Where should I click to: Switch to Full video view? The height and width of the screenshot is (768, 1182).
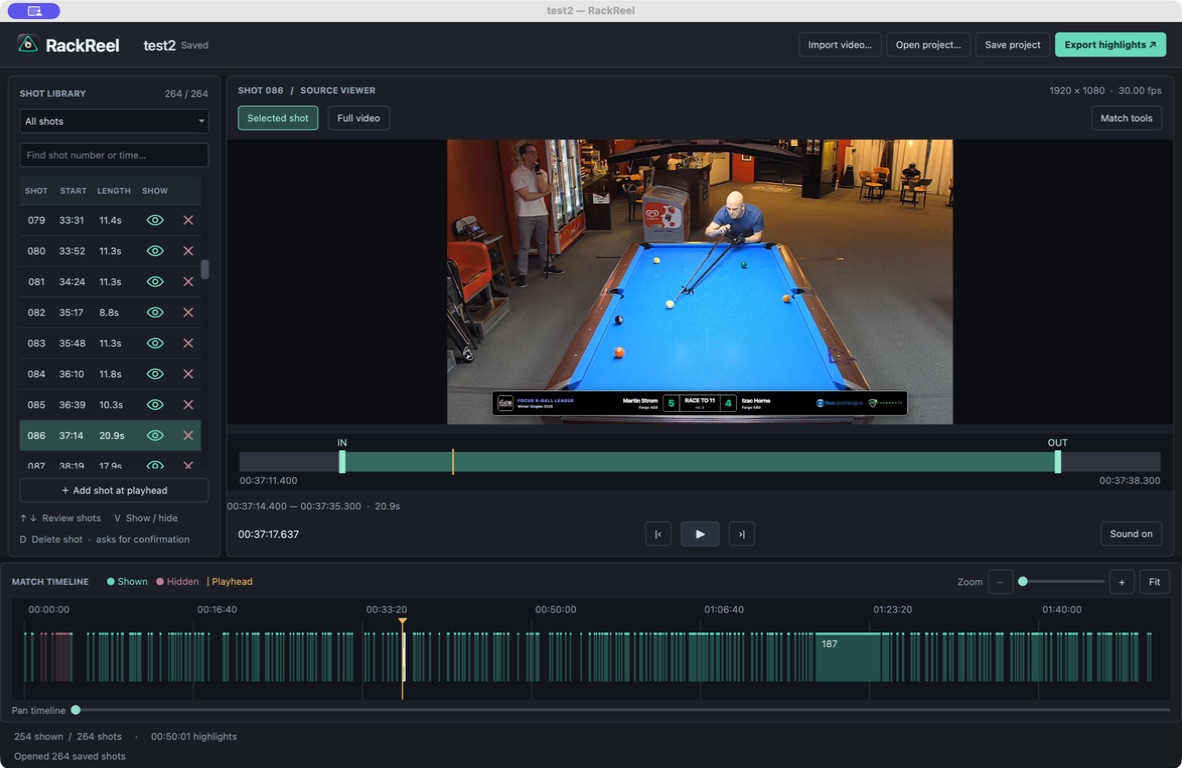coord(358,118)
